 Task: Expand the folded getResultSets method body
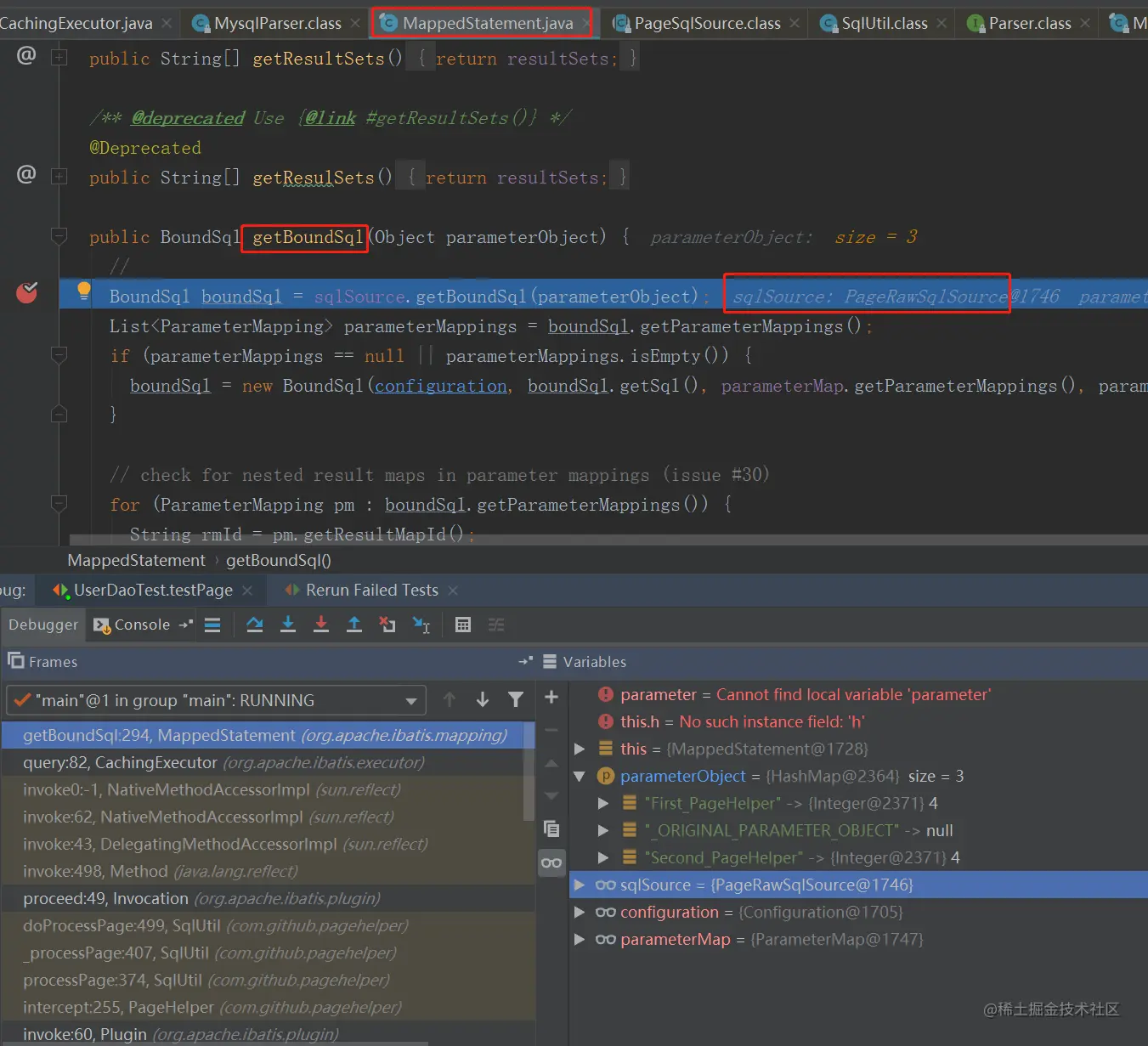59,58
